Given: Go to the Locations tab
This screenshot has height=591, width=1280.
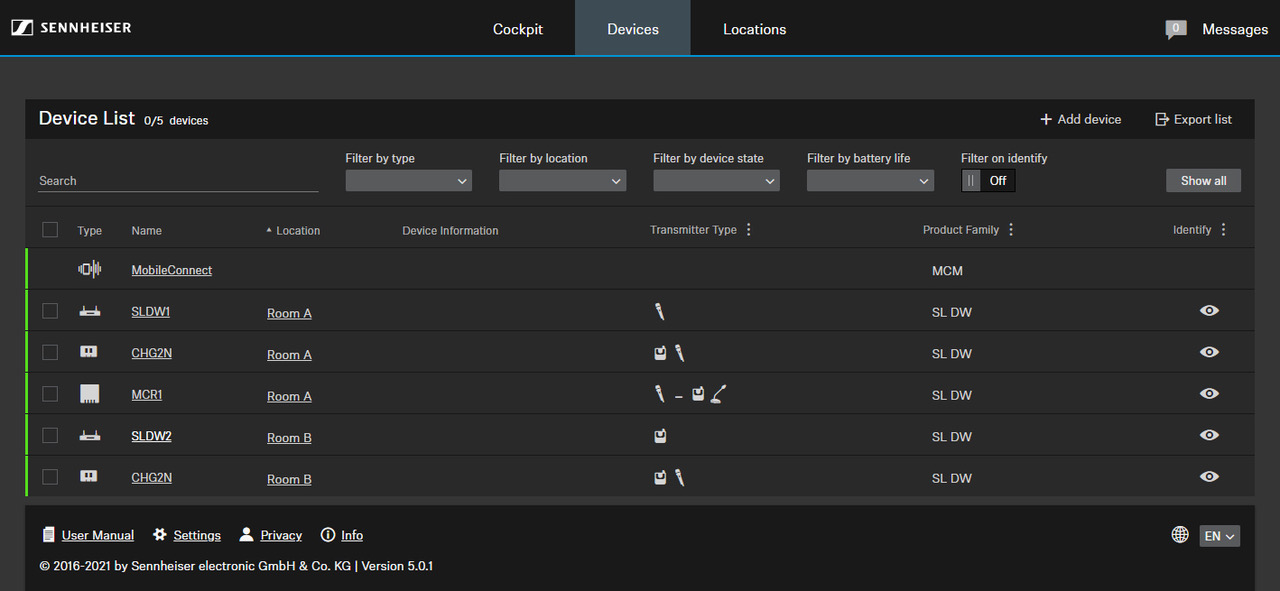Looking at the screenshot, I should 754,29.
